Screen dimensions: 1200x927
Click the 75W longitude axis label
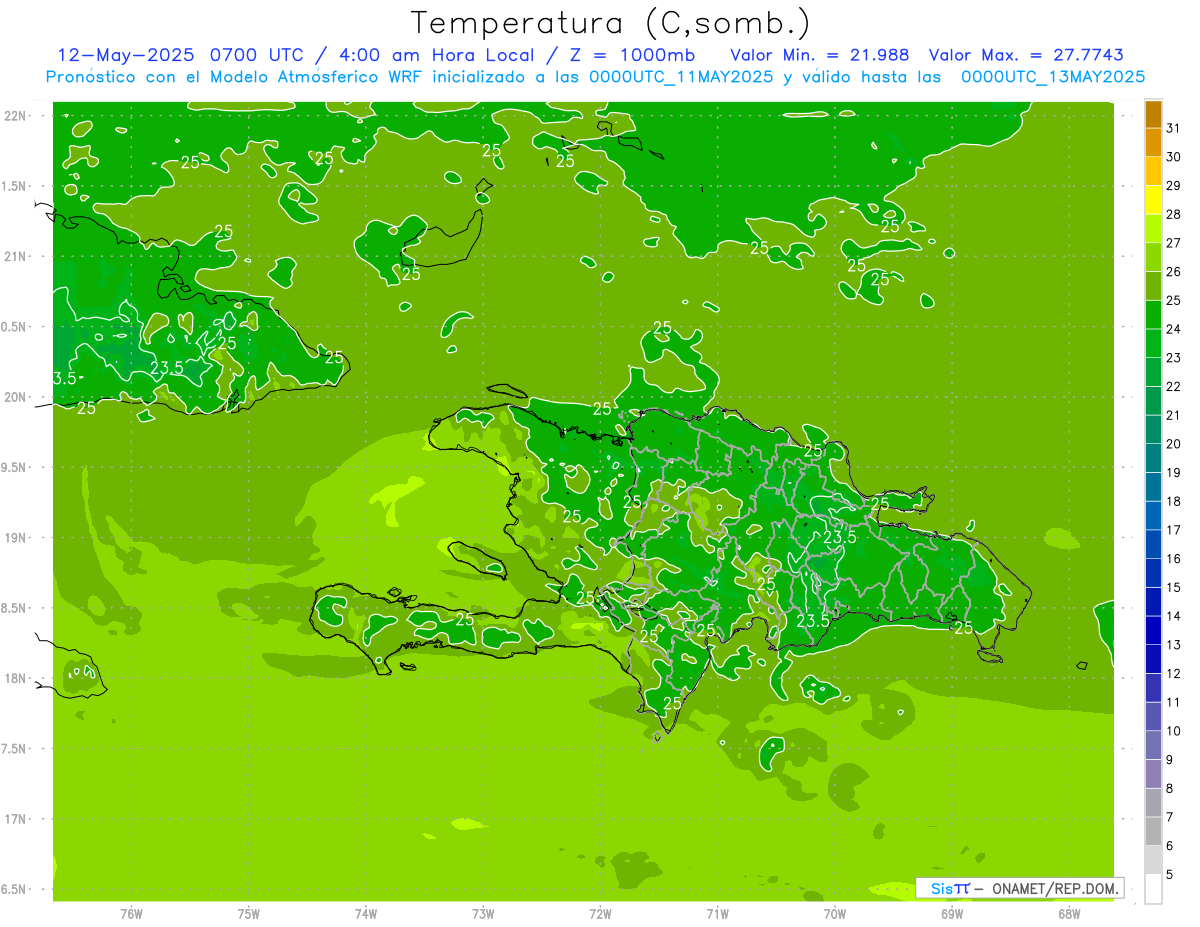click(x=249, y=913)
